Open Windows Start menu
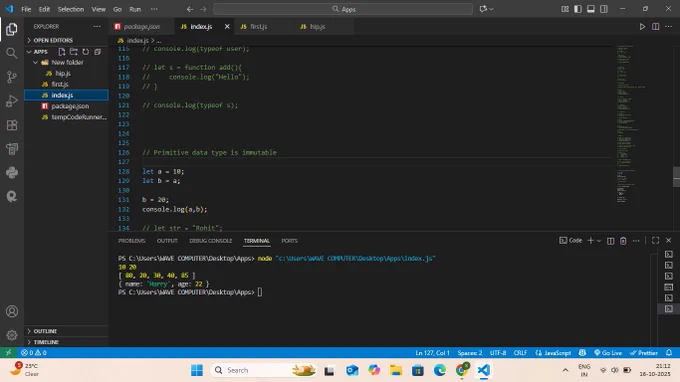Viewport: 680px width, 382px height. (196, 370)
